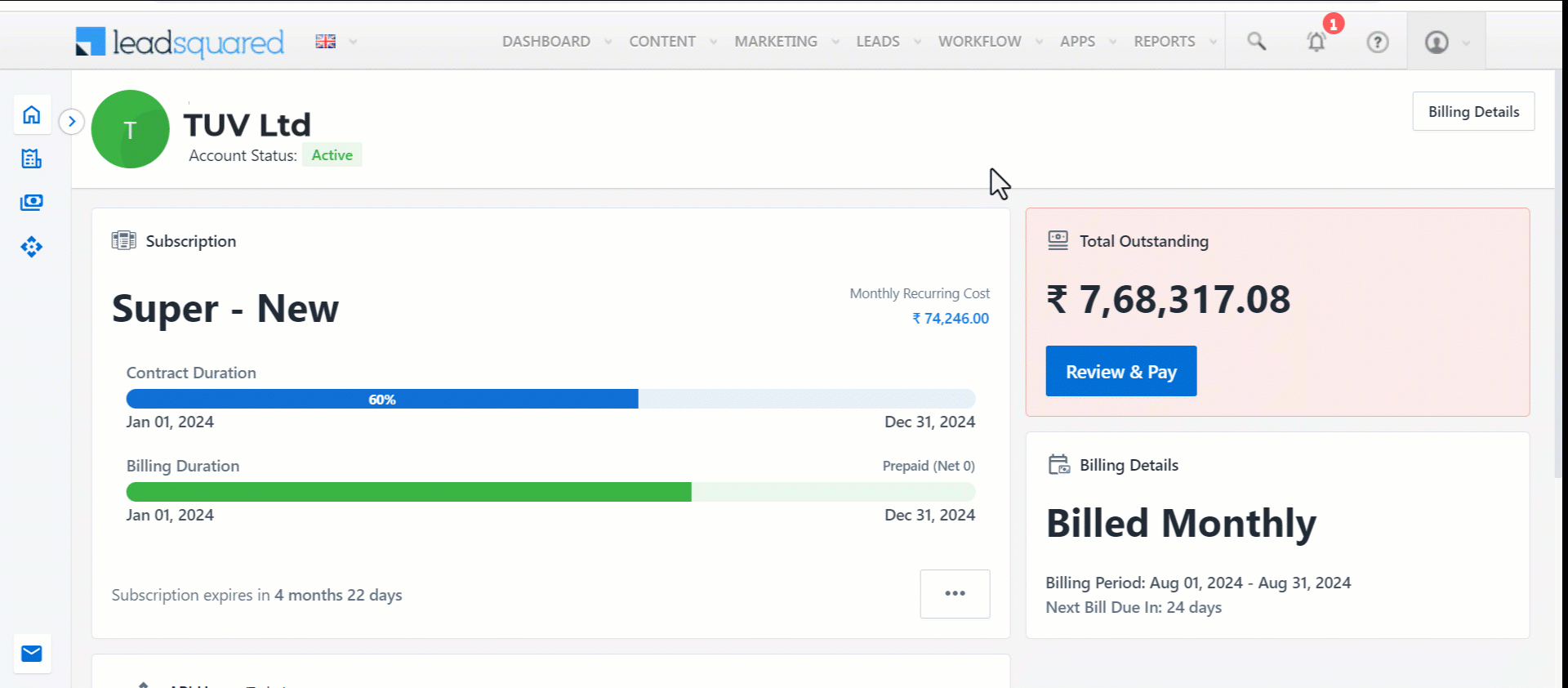The width and height of the screenshot is (1568, 688).
Task: Click the page vertical scrollbar
Action: (1560, 274)
